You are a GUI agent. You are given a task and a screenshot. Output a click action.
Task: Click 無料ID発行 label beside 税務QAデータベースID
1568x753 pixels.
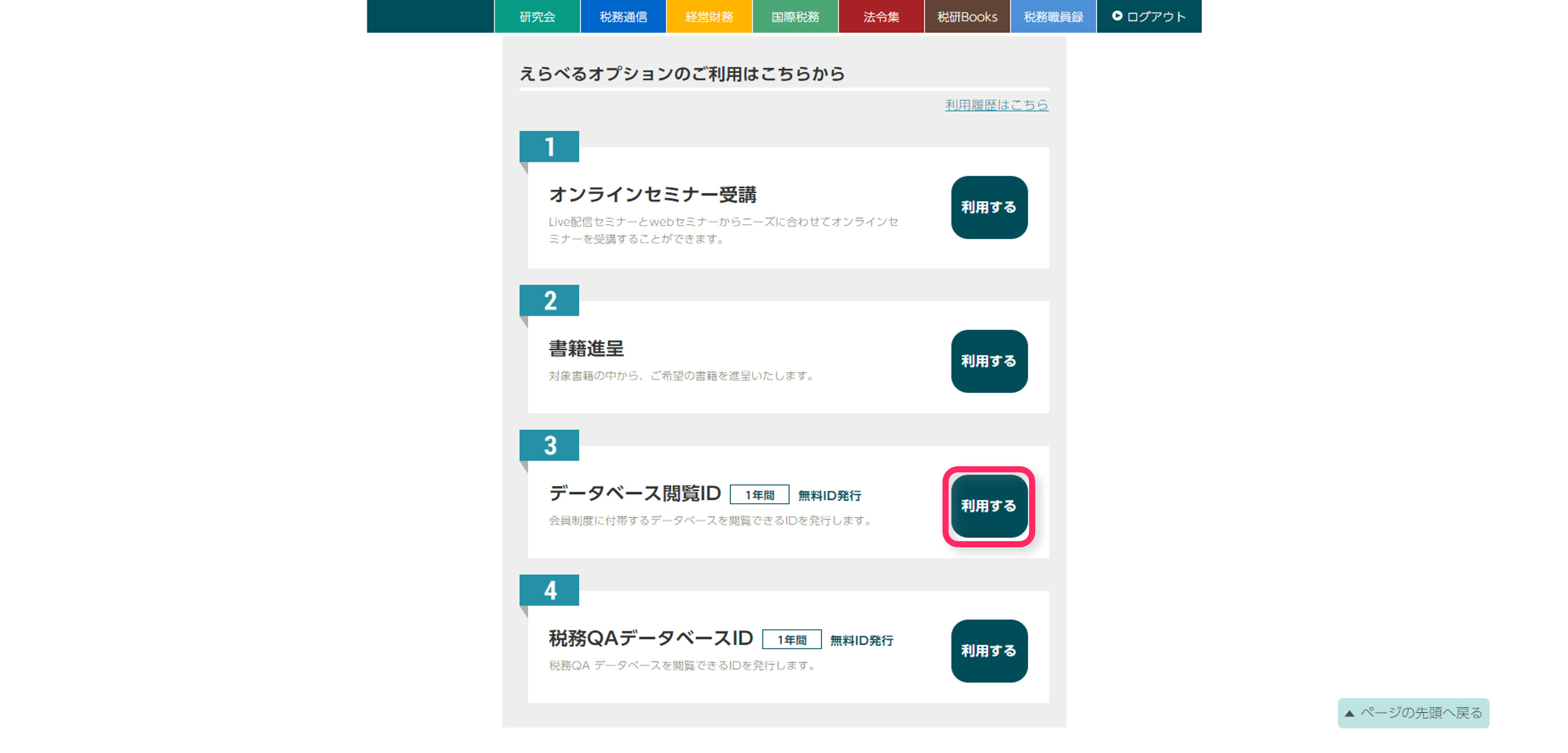862,641
